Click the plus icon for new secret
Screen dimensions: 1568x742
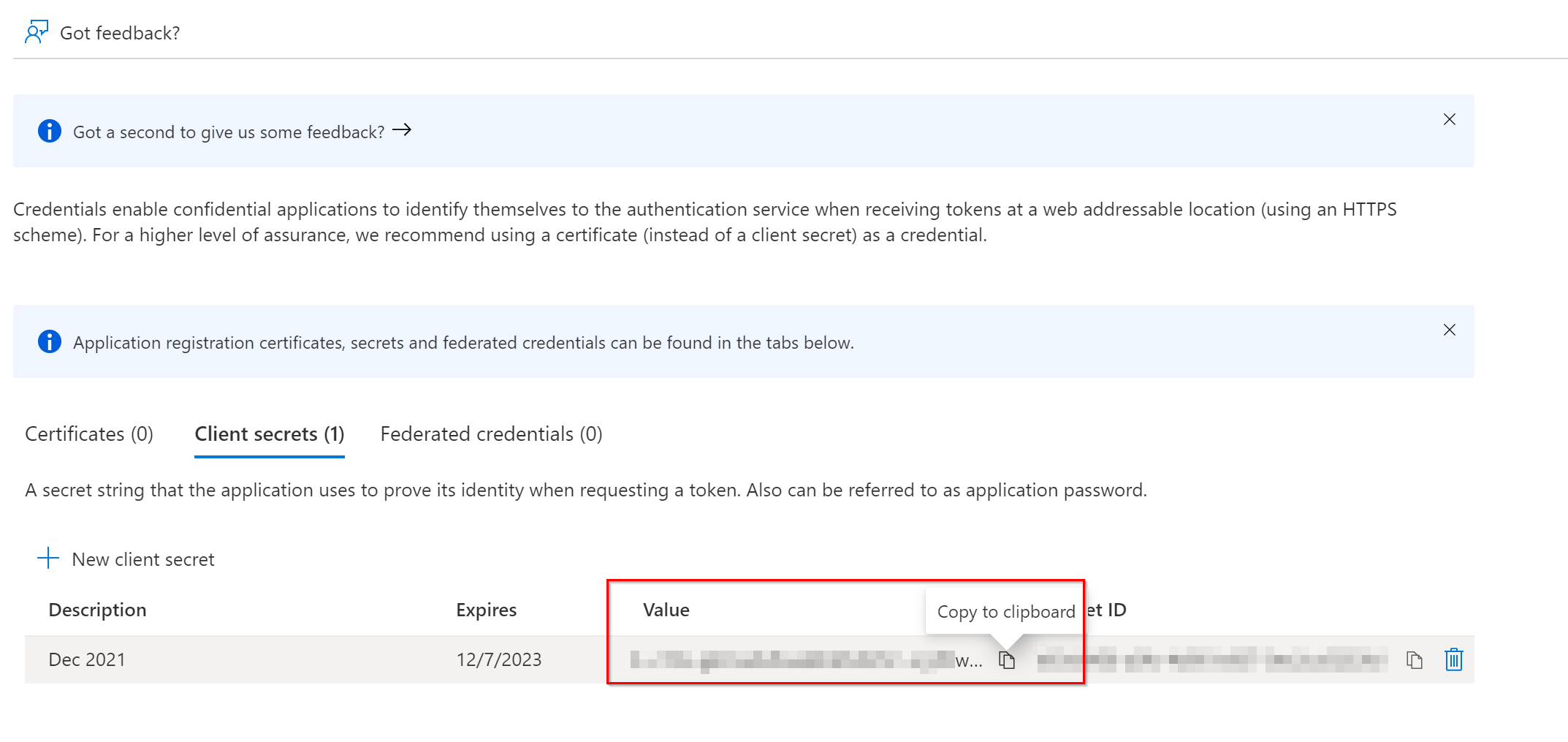coord(48,558)
